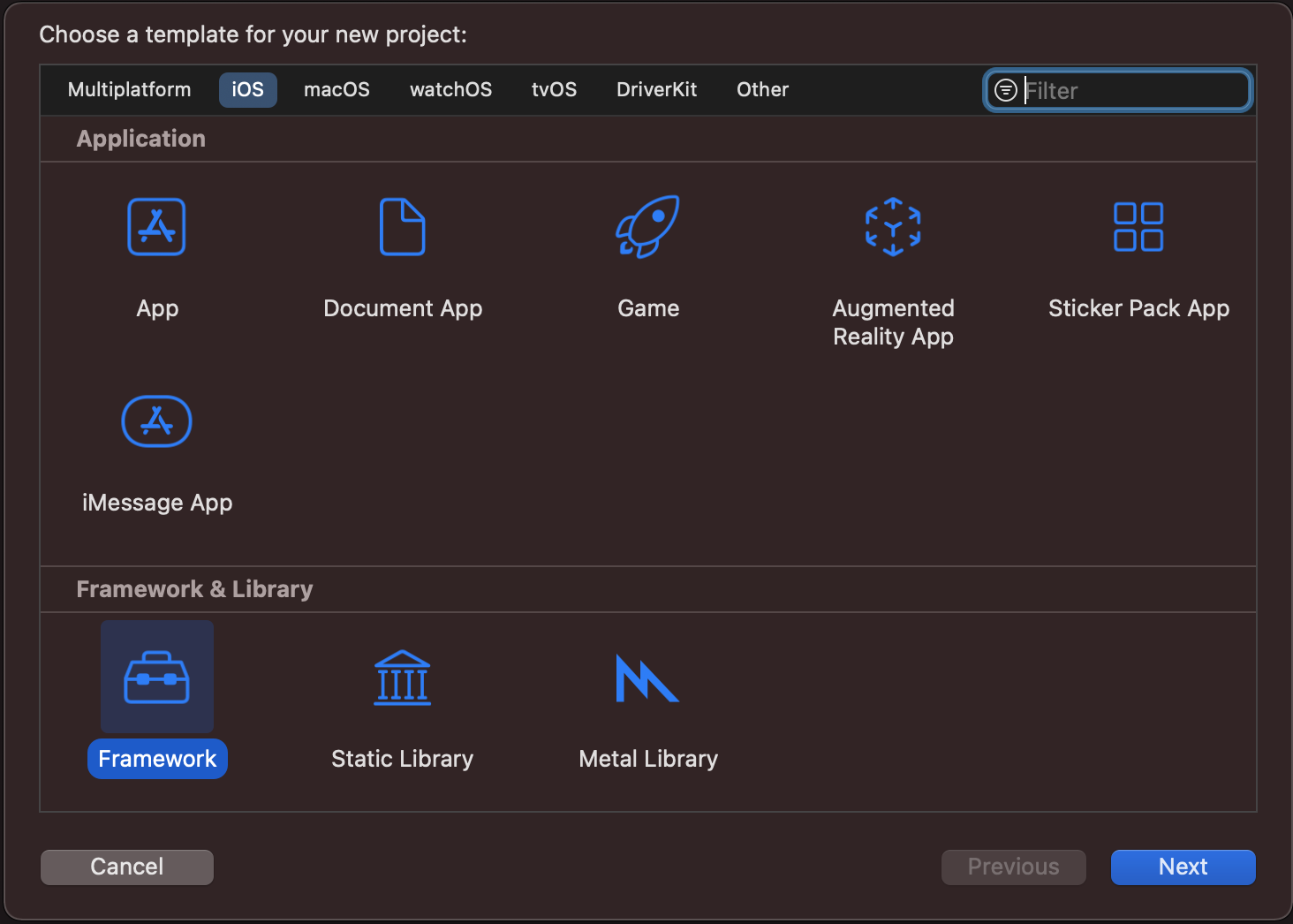Click the disabled Previous button
The width and height of the screenshot is (1293, 924).
[1014, 867]
